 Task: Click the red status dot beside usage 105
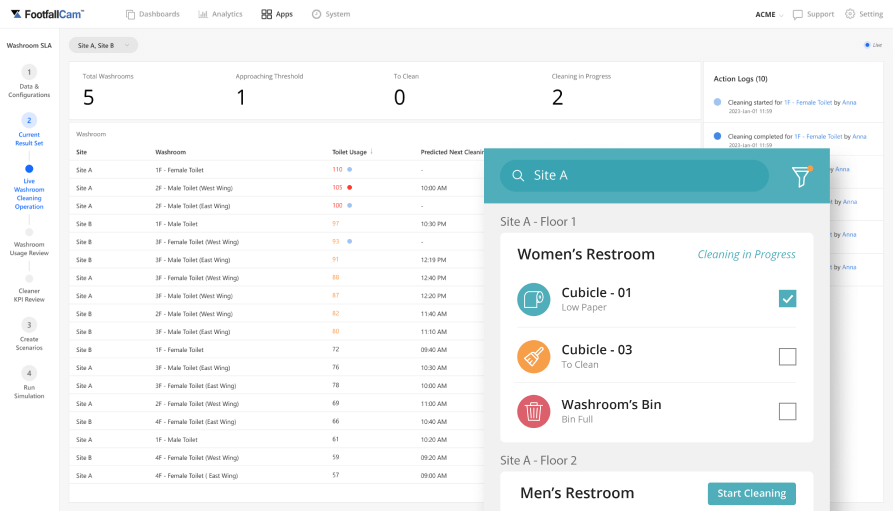coord(350,187)
